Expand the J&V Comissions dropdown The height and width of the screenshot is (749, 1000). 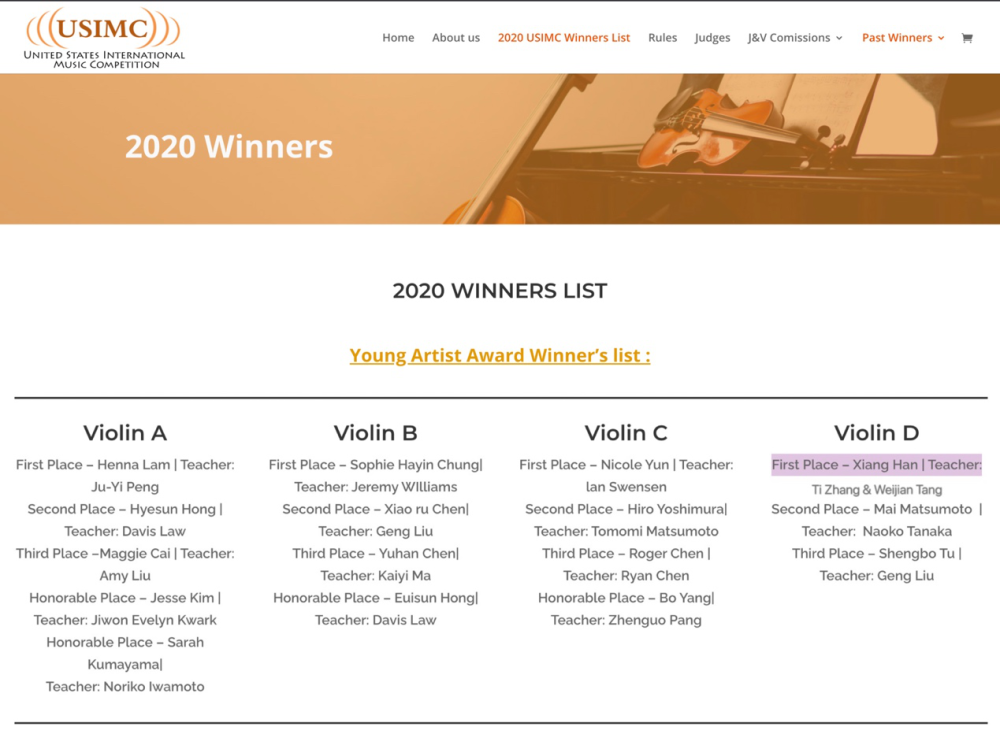coord(795,38)
